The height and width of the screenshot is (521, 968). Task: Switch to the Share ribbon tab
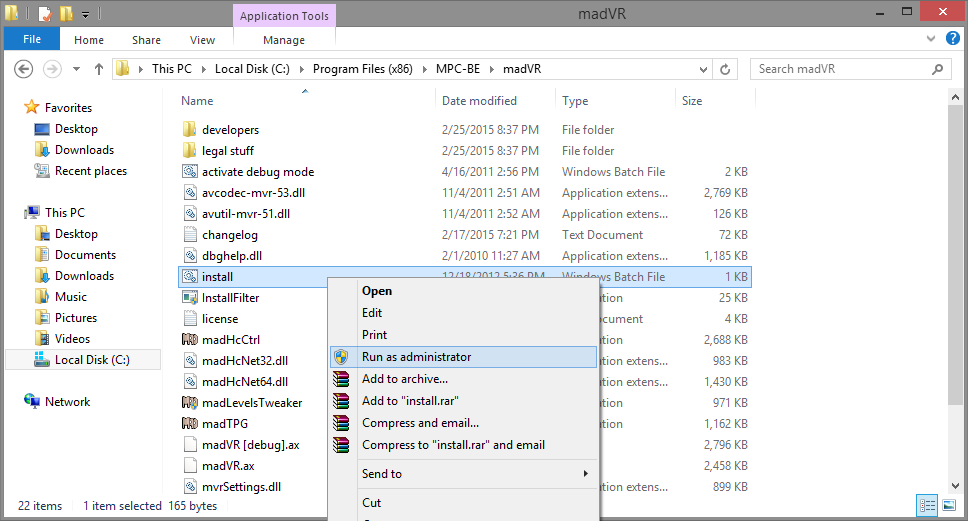point(146,40)
